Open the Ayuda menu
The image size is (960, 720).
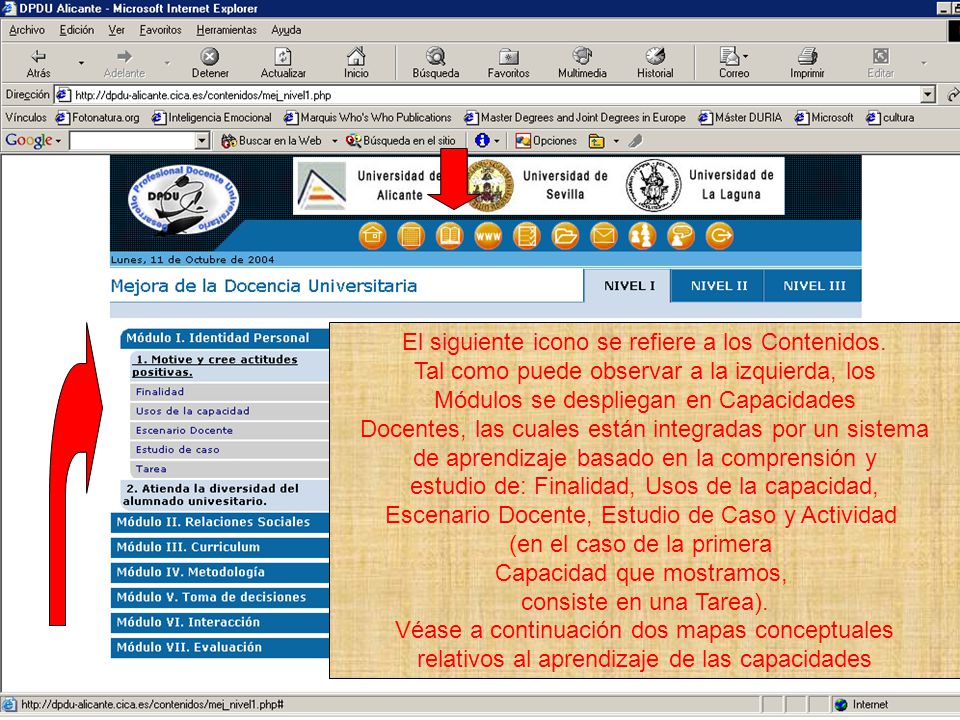pyautogui.click(x=286, y=30)
